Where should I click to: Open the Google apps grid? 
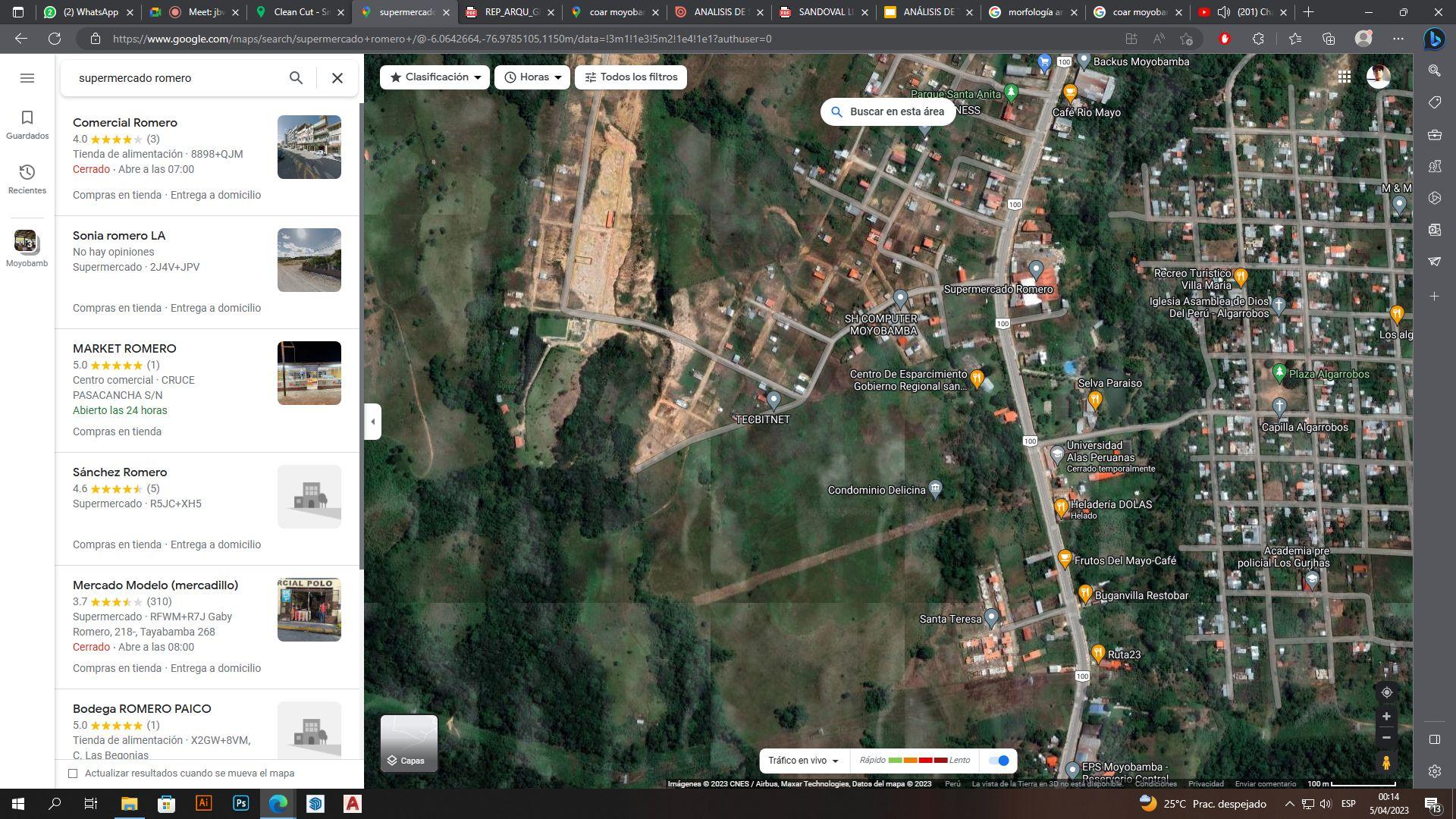click(1345, 77)
